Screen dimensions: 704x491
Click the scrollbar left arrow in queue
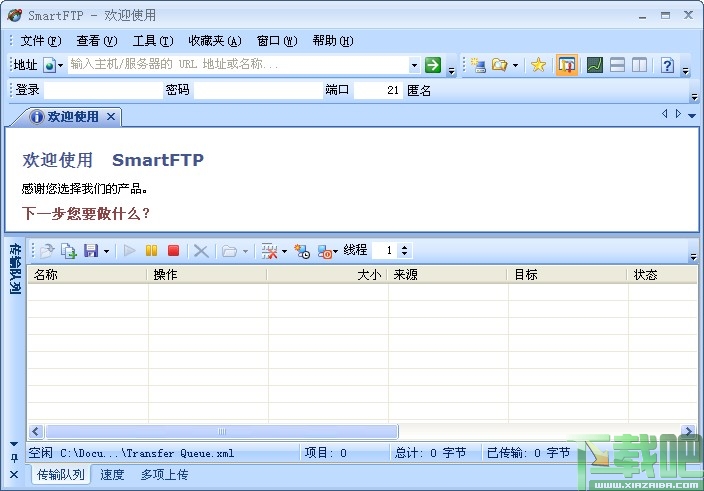pyautogui.click(x=36, y=432)
